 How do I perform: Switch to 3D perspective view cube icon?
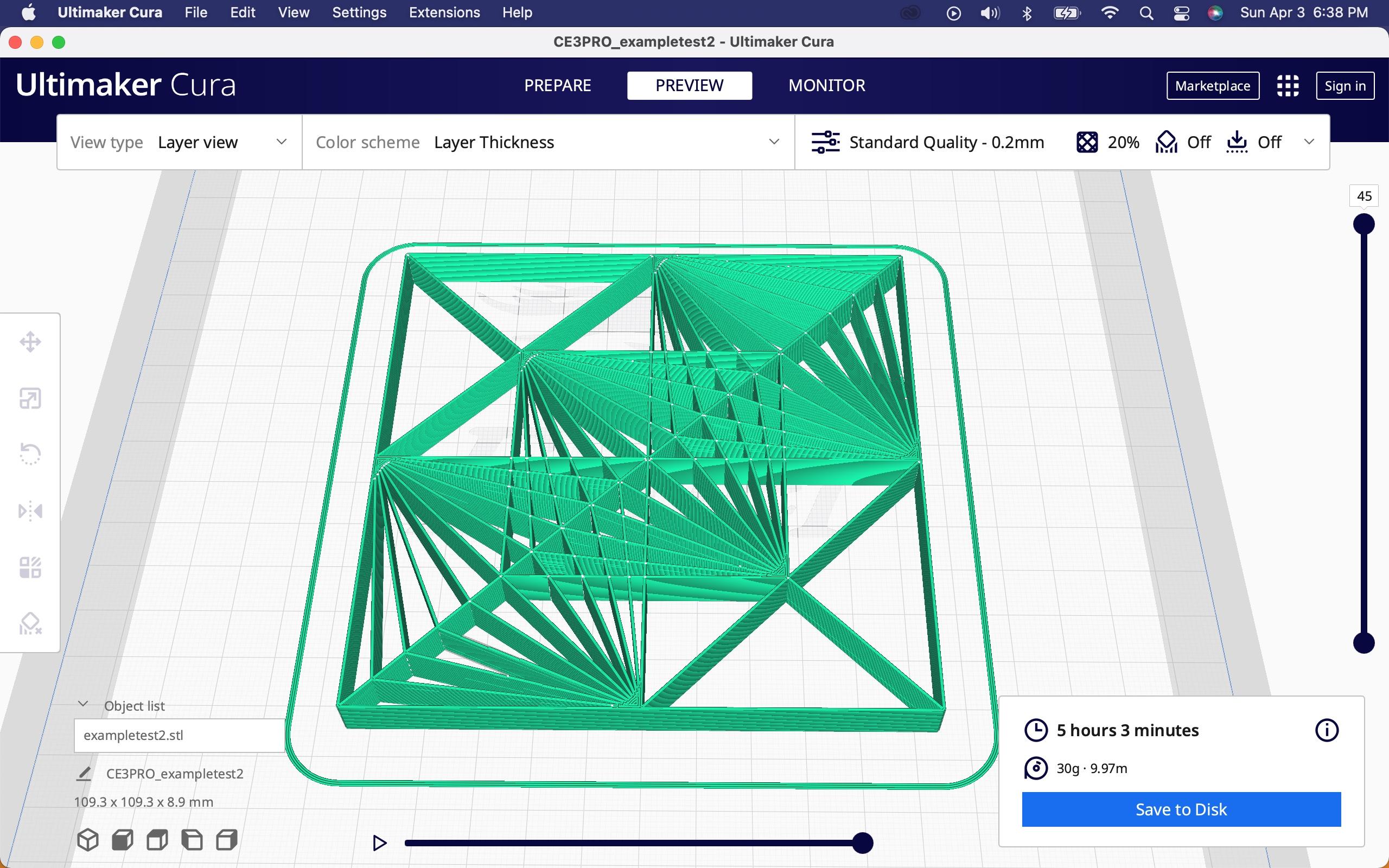point(88,840)
